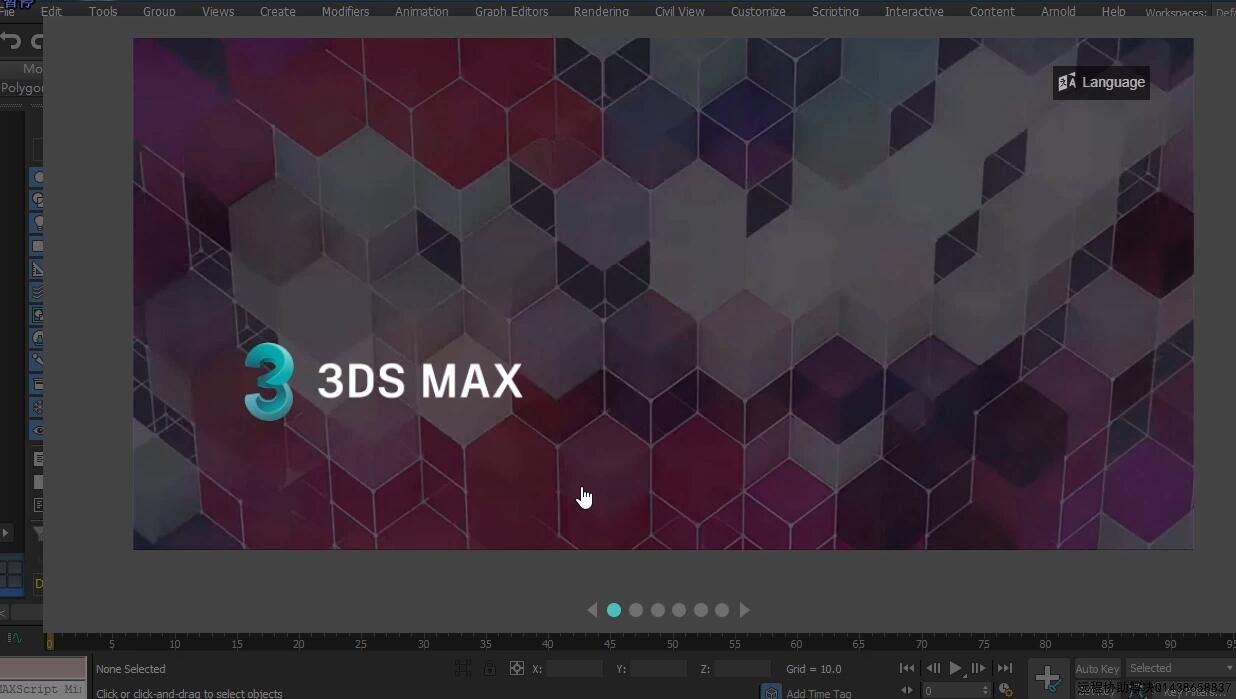Select the fourth slide dot
Image resolution: width=1236 pixels, height=699 pixels.
679,610
